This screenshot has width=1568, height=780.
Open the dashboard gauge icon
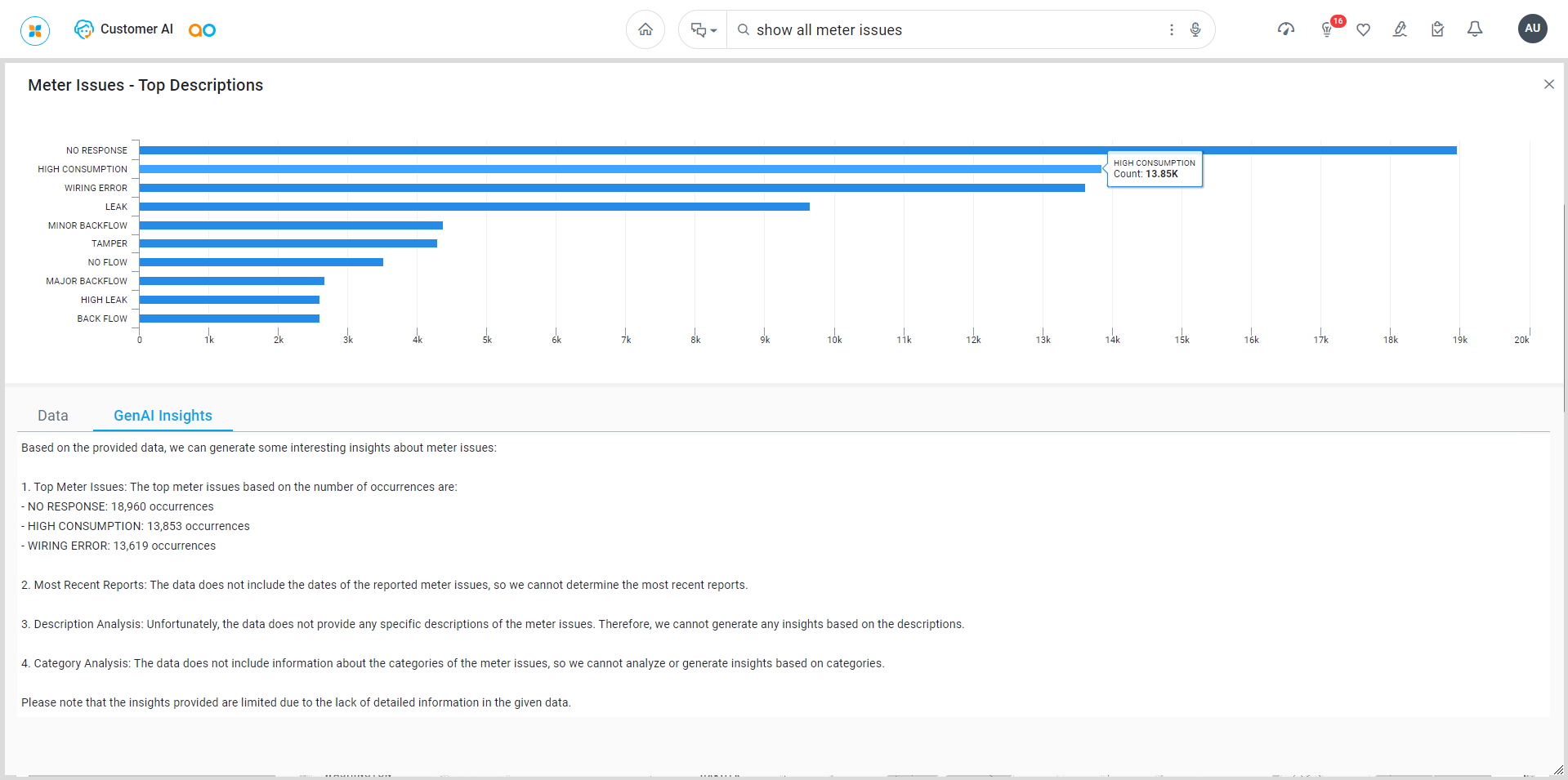click(1286, 29)
